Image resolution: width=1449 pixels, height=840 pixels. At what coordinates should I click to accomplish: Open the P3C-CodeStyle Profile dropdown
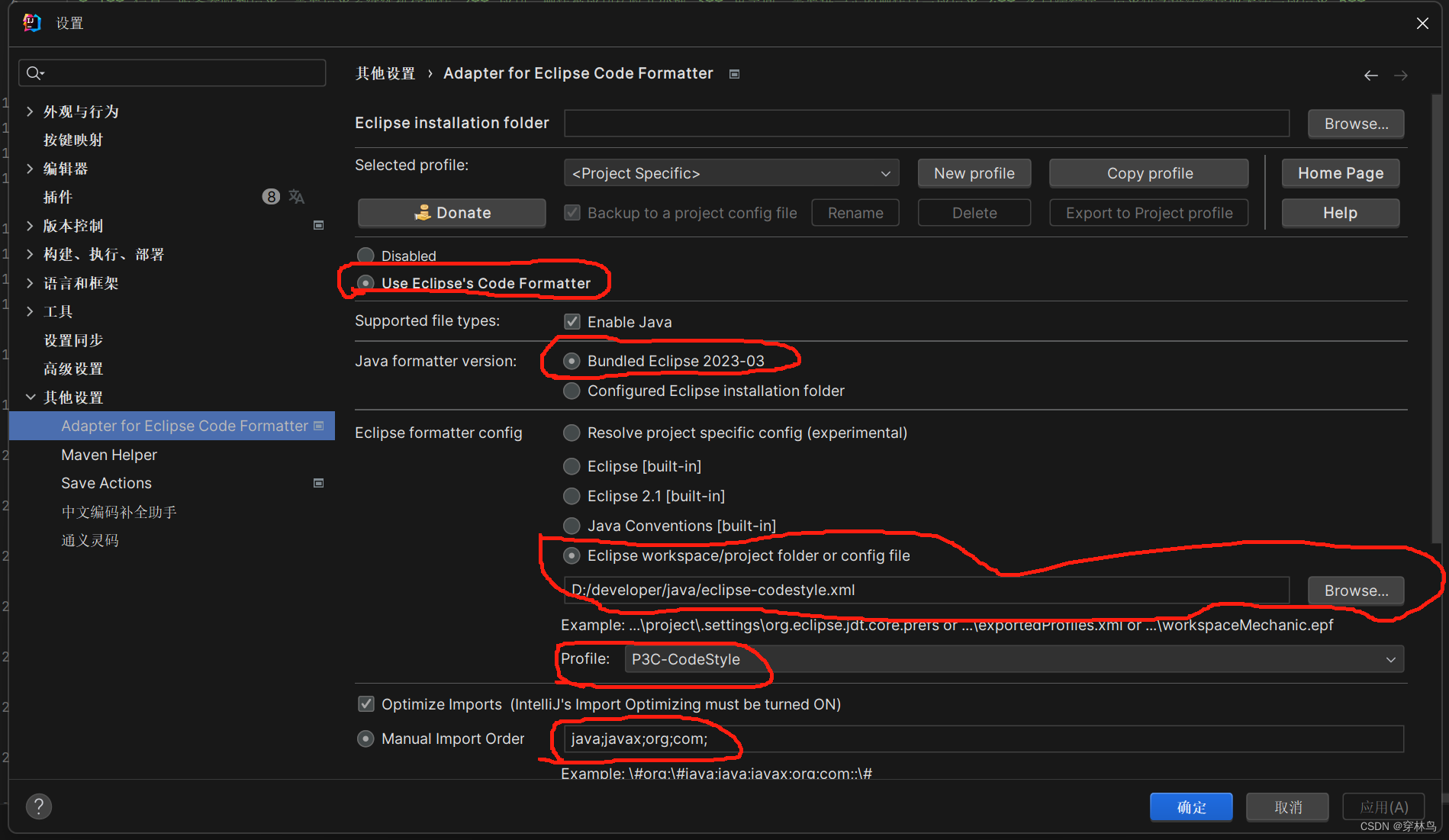click(1014, 659)
